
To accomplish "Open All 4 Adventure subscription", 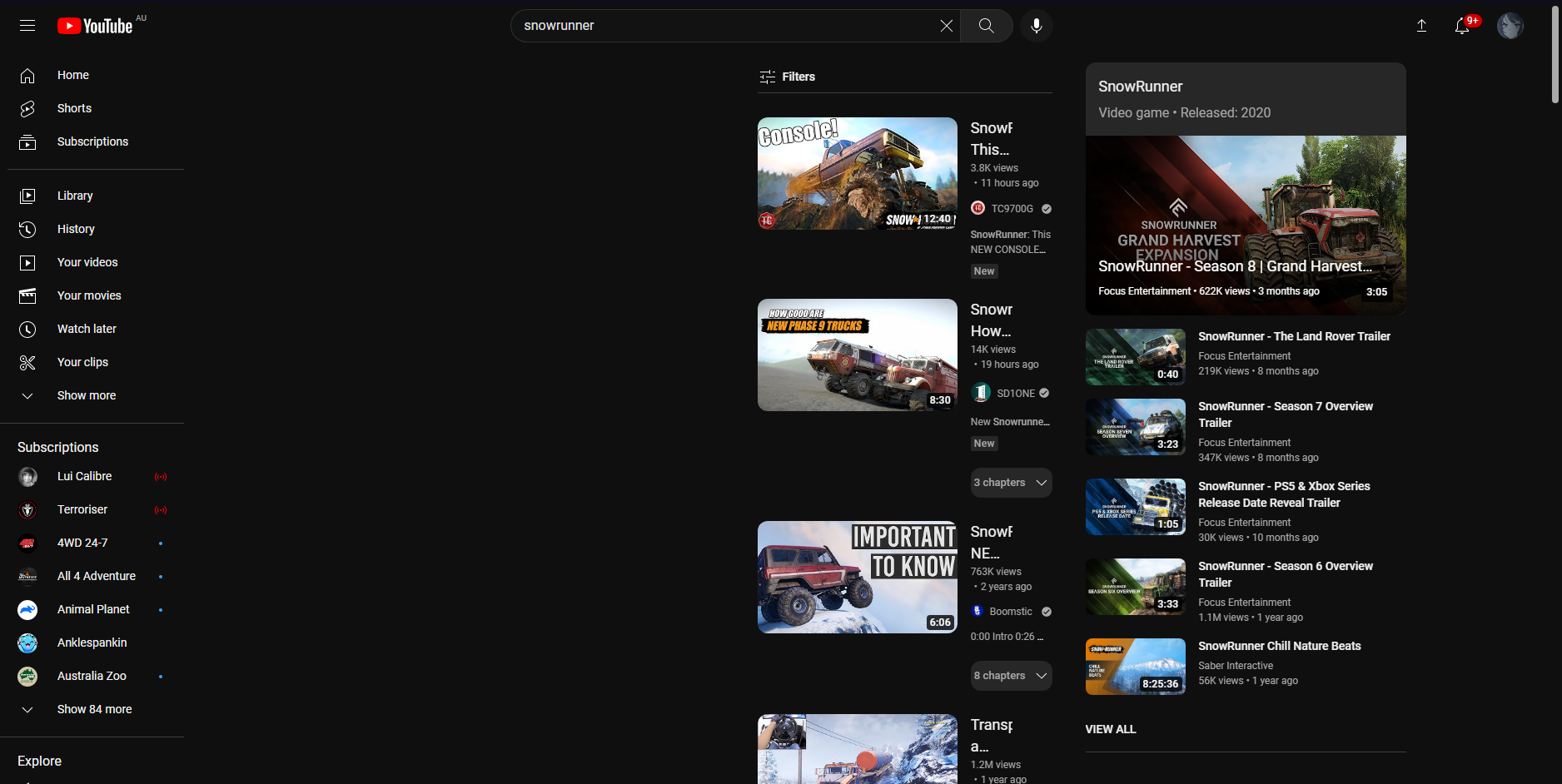I will point(96,576).
